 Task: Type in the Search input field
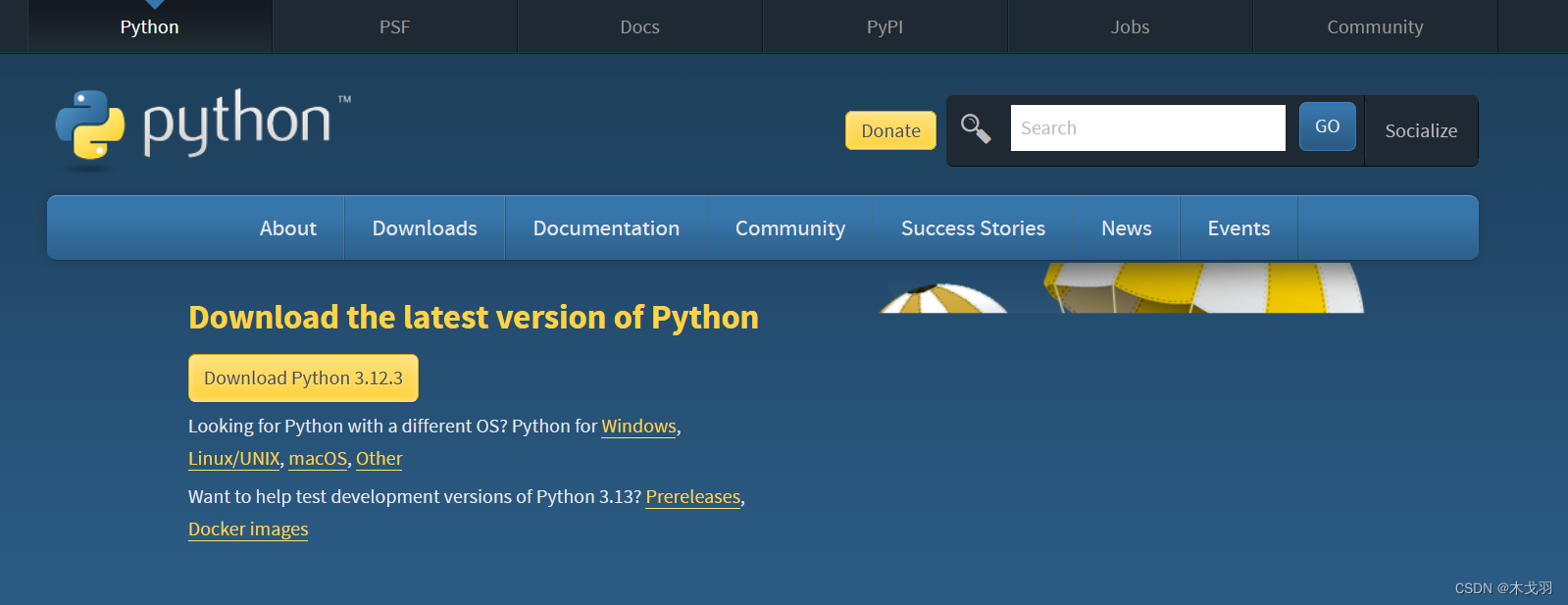(x=1147, y=128)
